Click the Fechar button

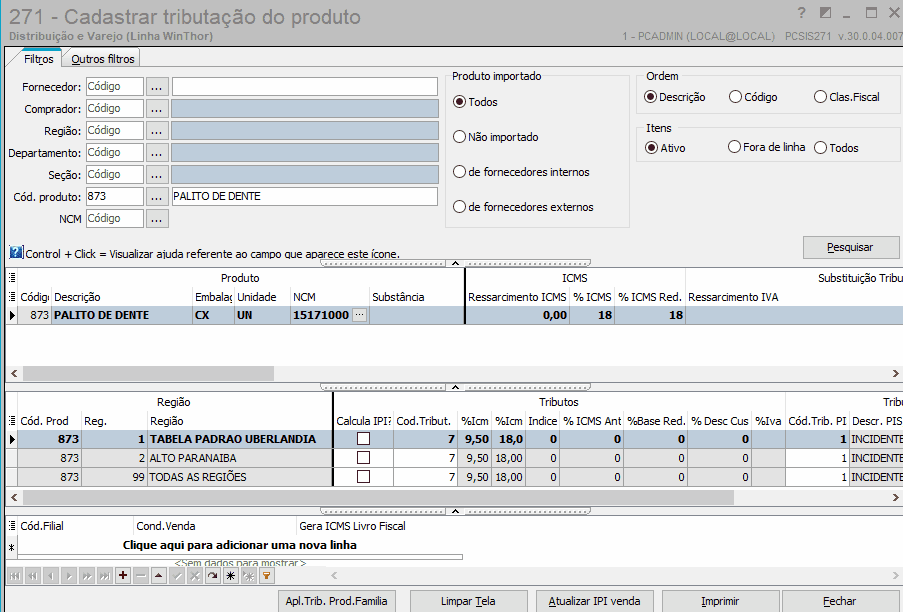[840, 601]
